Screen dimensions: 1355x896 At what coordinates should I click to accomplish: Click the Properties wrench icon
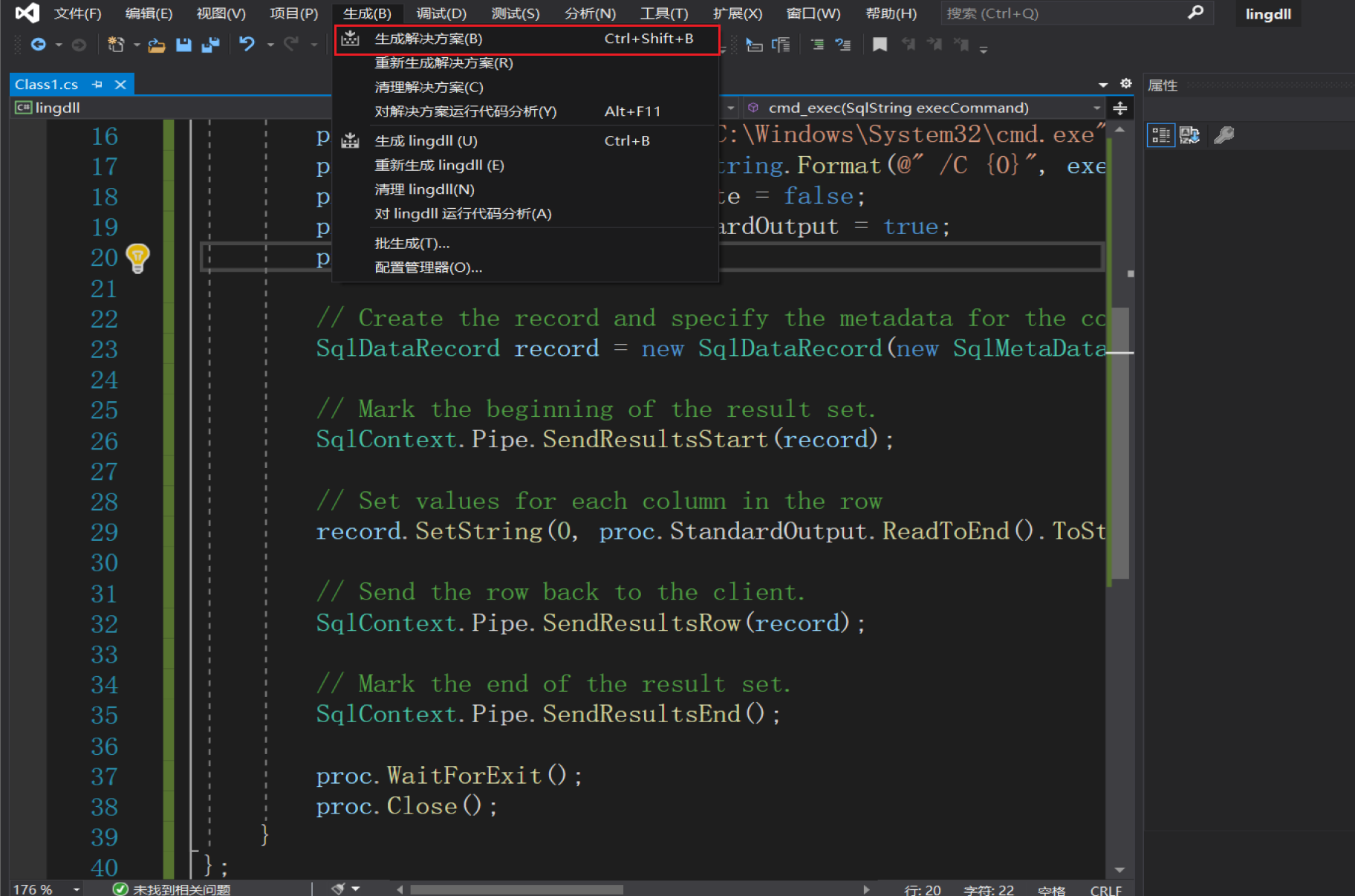[x=1224, y=135]
